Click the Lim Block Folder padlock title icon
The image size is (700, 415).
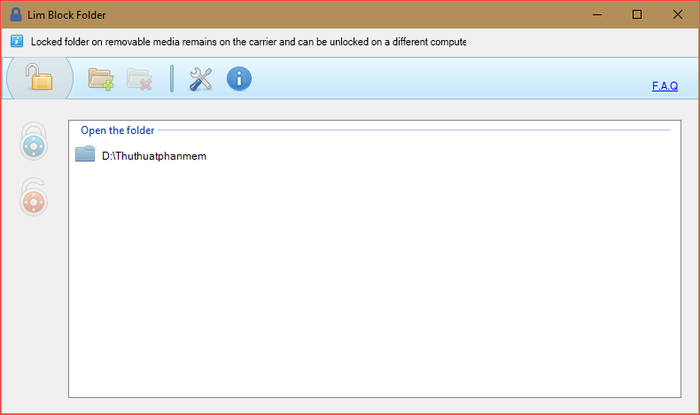click(16, 14)
